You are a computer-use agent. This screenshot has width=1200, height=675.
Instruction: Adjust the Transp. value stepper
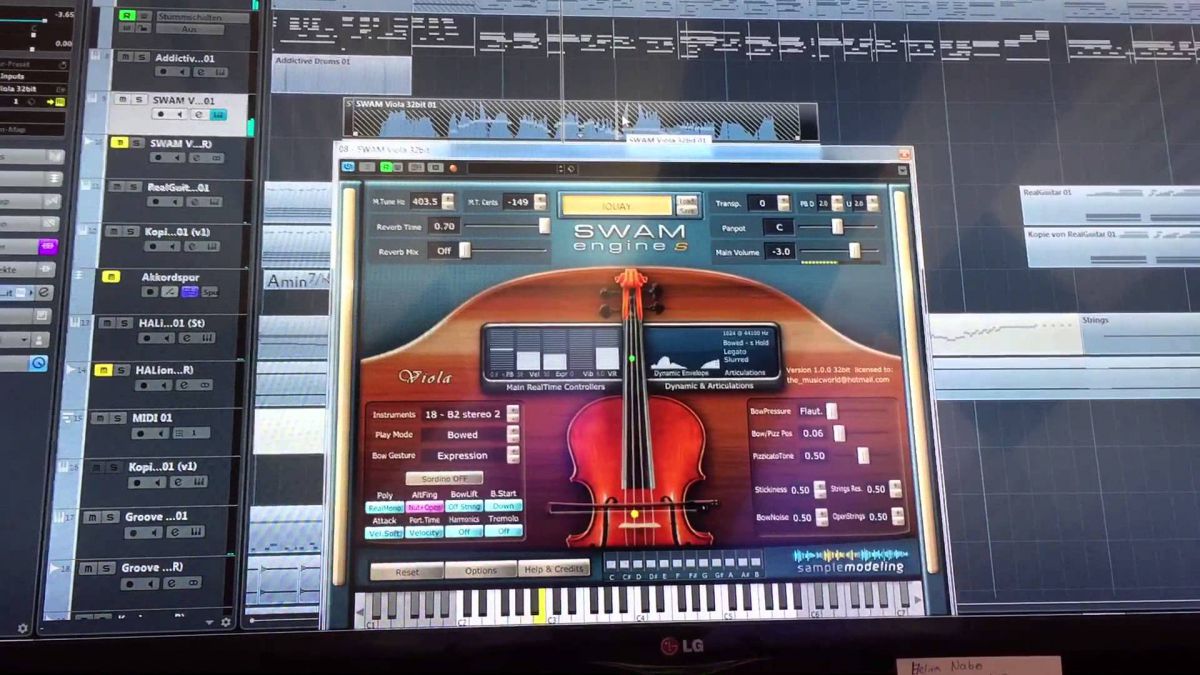(784, 203)
